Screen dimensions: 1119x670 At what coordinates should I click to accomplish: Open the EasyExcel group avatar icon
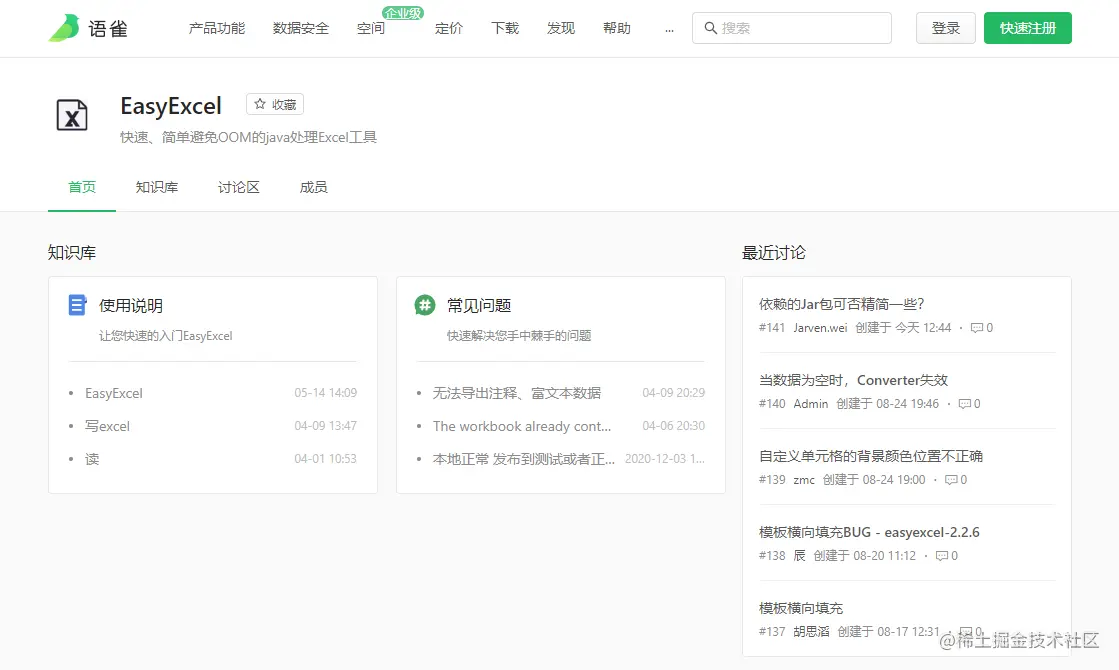[72, 115]
